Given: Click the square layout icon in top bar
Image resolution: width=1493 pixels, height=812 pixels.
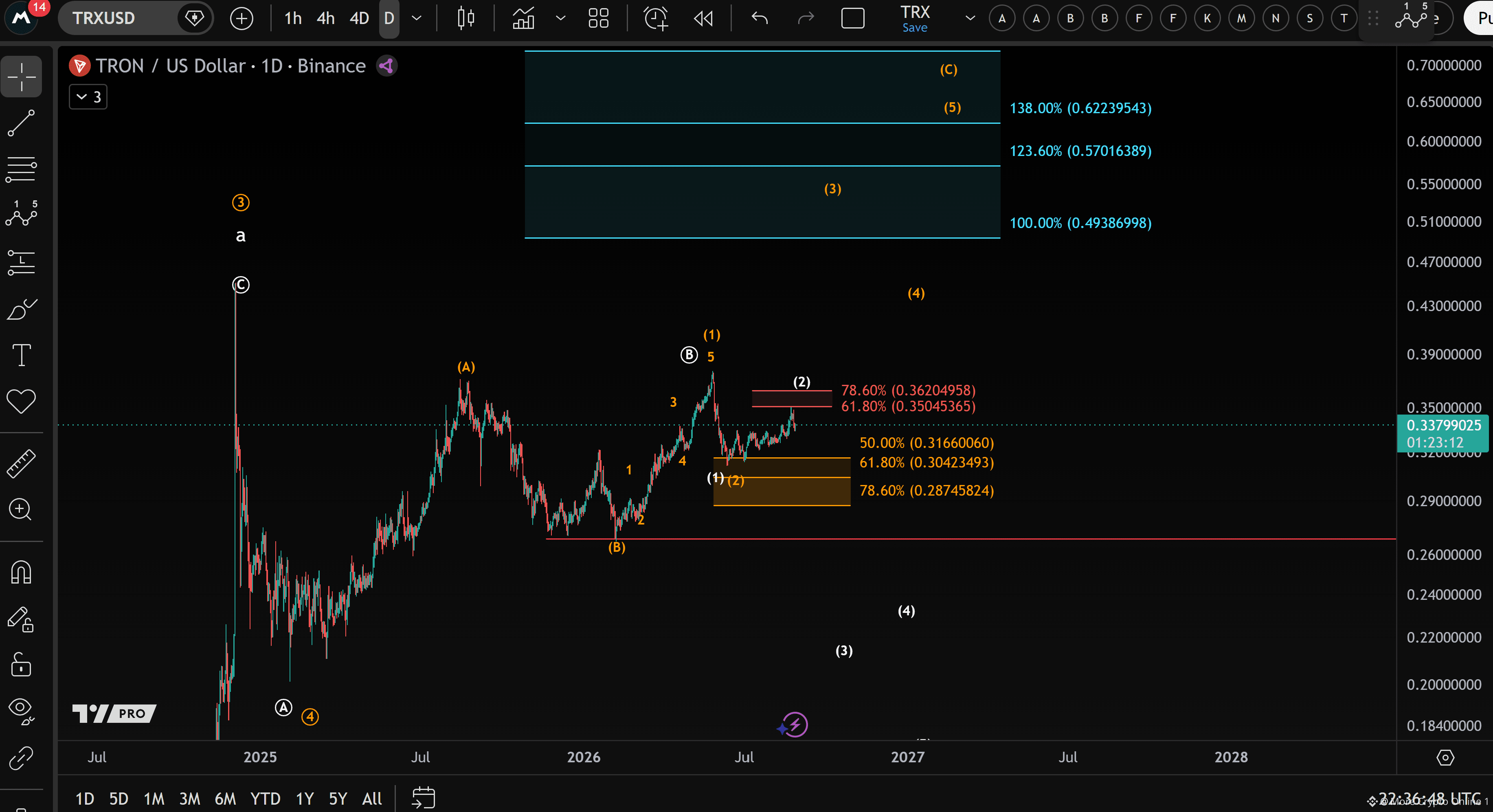Looking at the screenshot, I should click(852, 19).
